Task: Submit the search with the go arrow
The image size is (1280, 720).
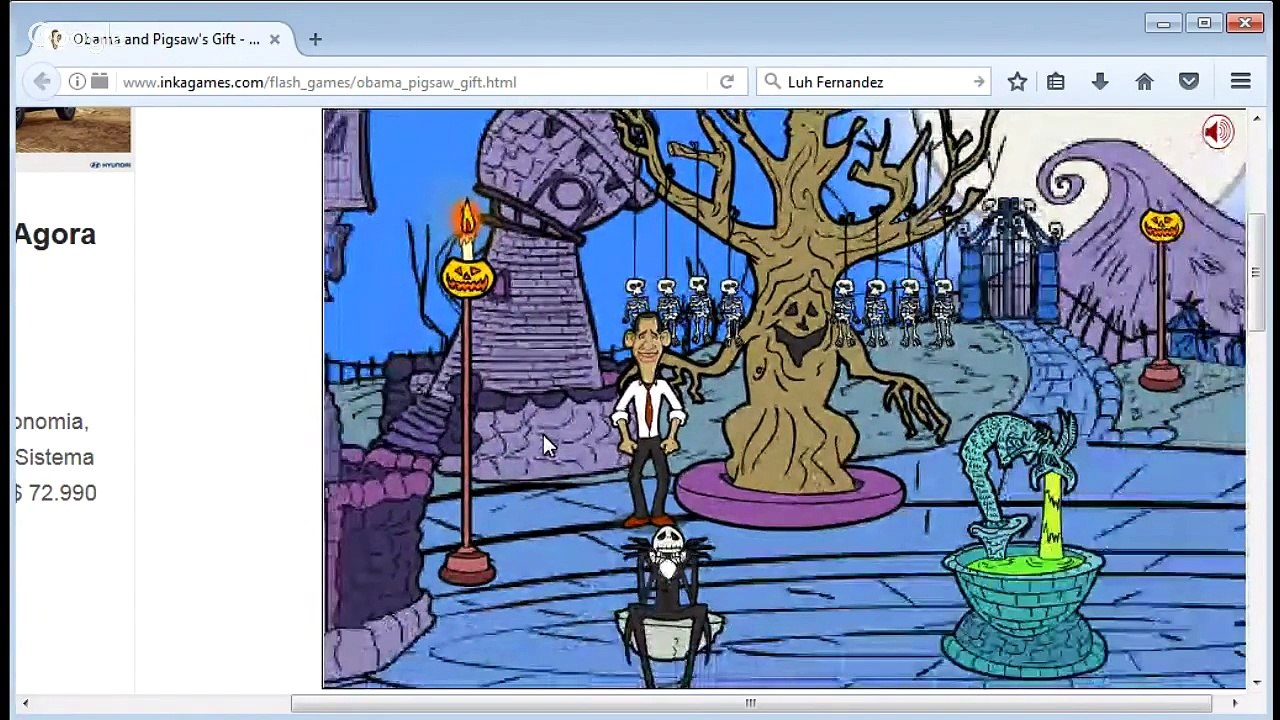Action: (x=979, y=82)
